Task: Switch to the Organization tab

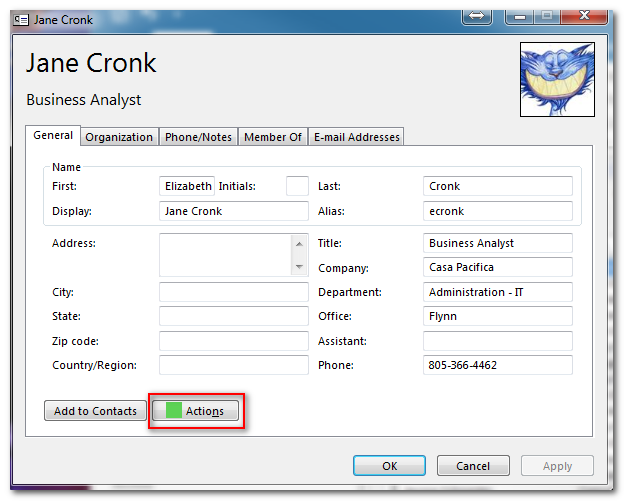Action: [119, 137]
